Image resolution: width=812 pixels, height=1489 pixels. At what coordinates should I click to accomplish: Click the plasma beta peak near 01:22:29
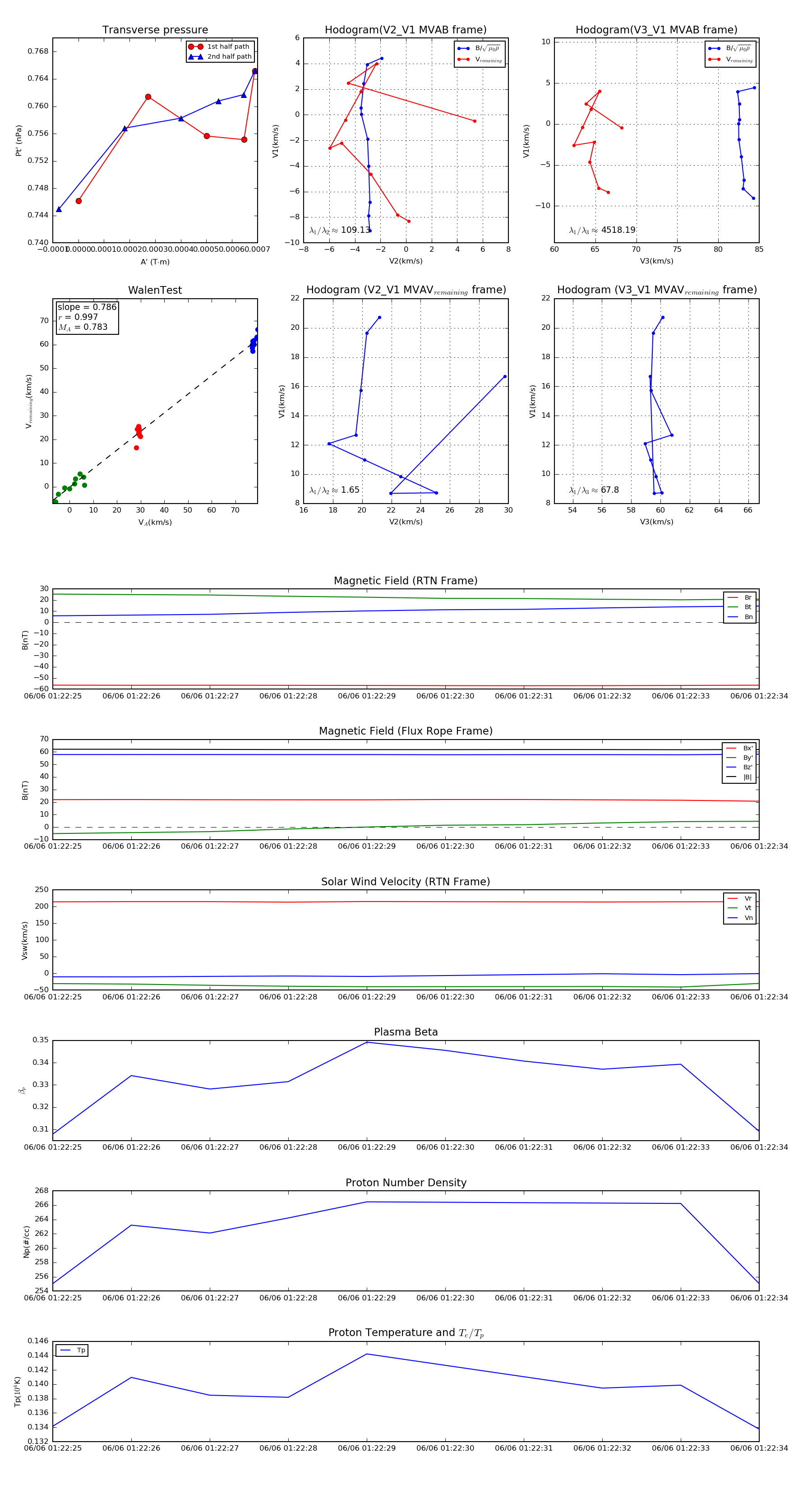click(x=367, y=1042)
